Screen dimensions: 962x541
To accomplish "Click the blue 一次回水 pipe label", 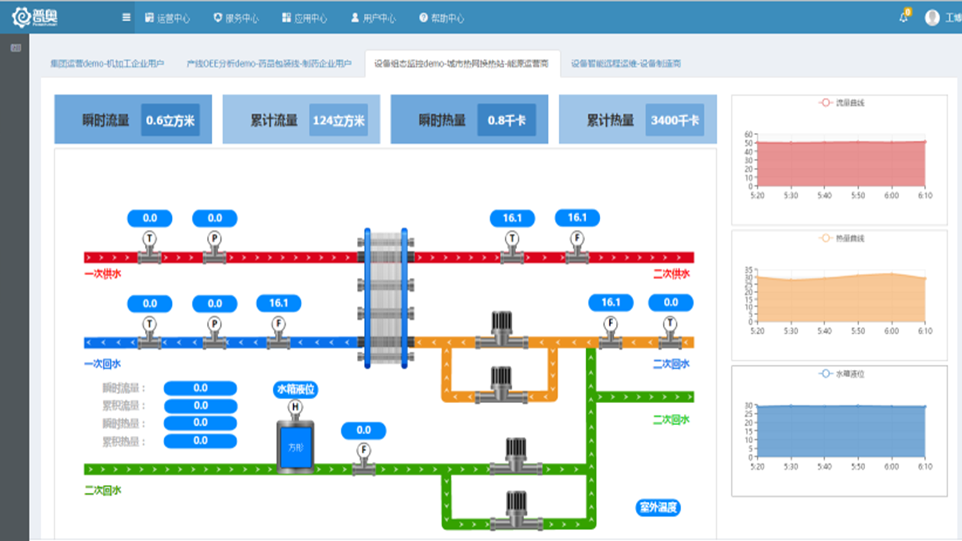I will [x=102, y=364].
